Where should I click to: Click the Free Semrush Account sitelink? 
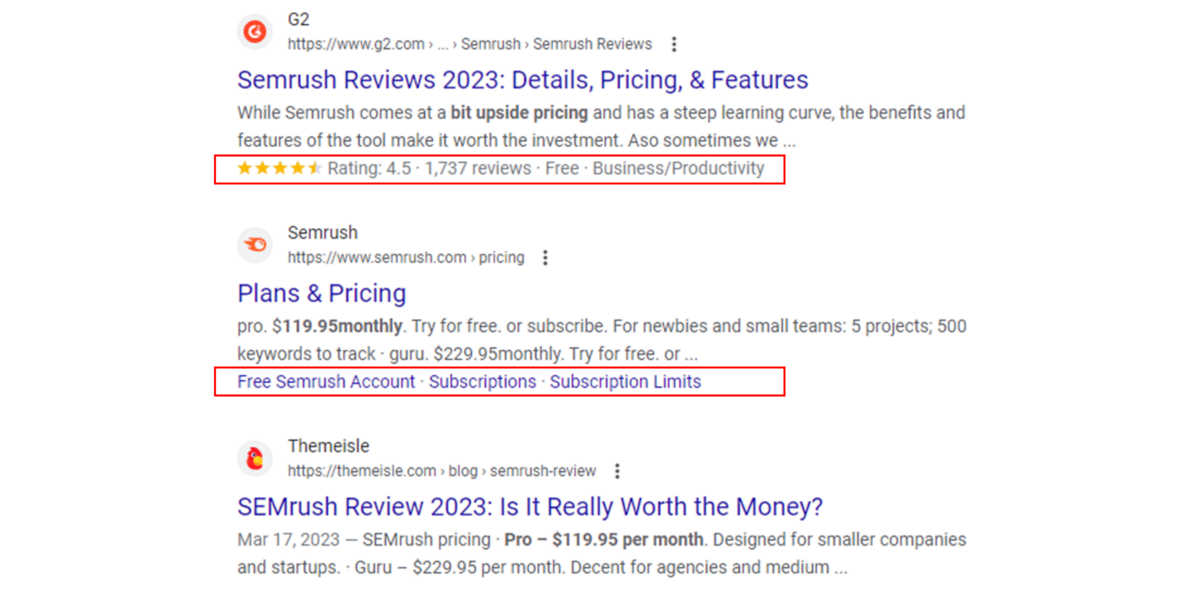[324, 381]
